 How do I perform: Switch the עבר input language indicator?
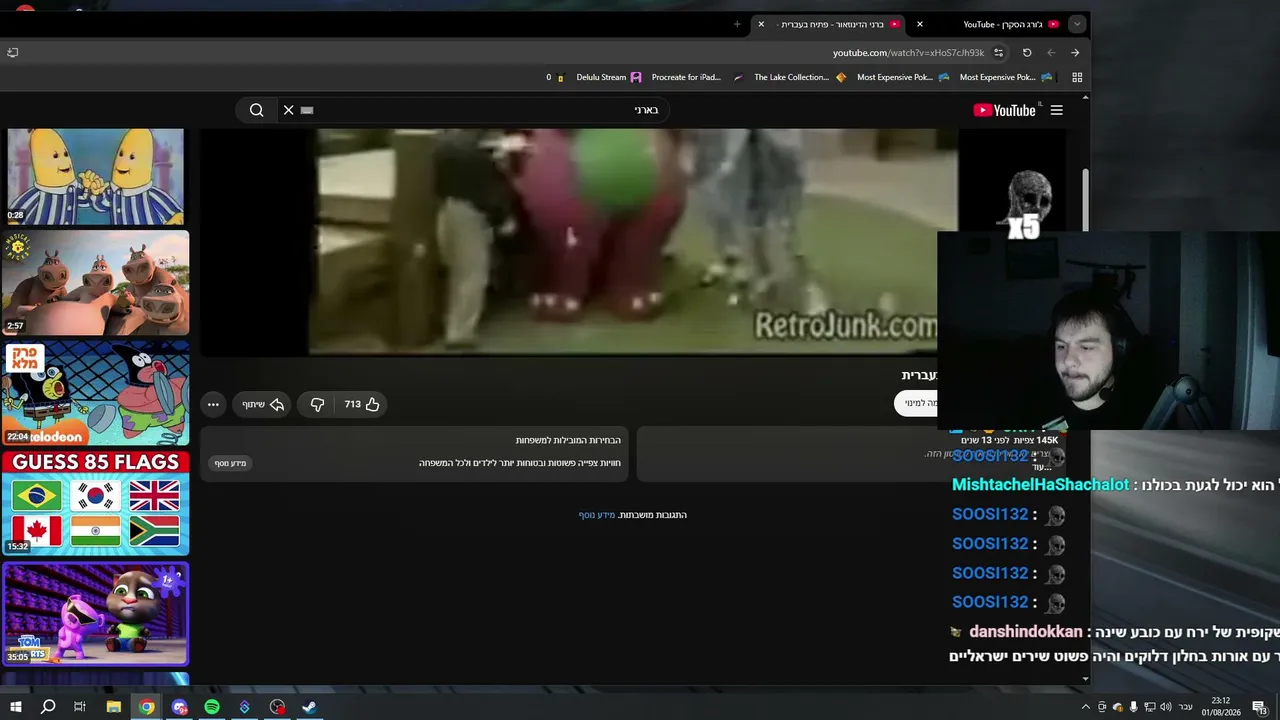pyautogui.click(x=1185, y=707)
